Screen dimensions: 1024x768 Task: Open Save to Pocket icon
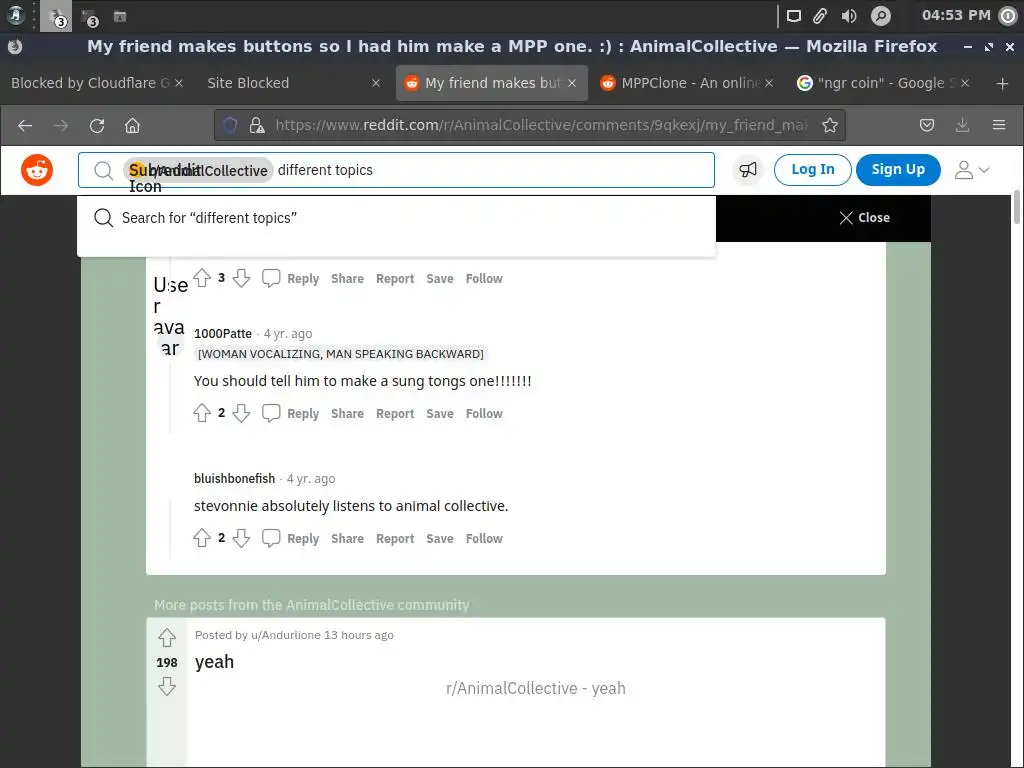tap(927, 125)
